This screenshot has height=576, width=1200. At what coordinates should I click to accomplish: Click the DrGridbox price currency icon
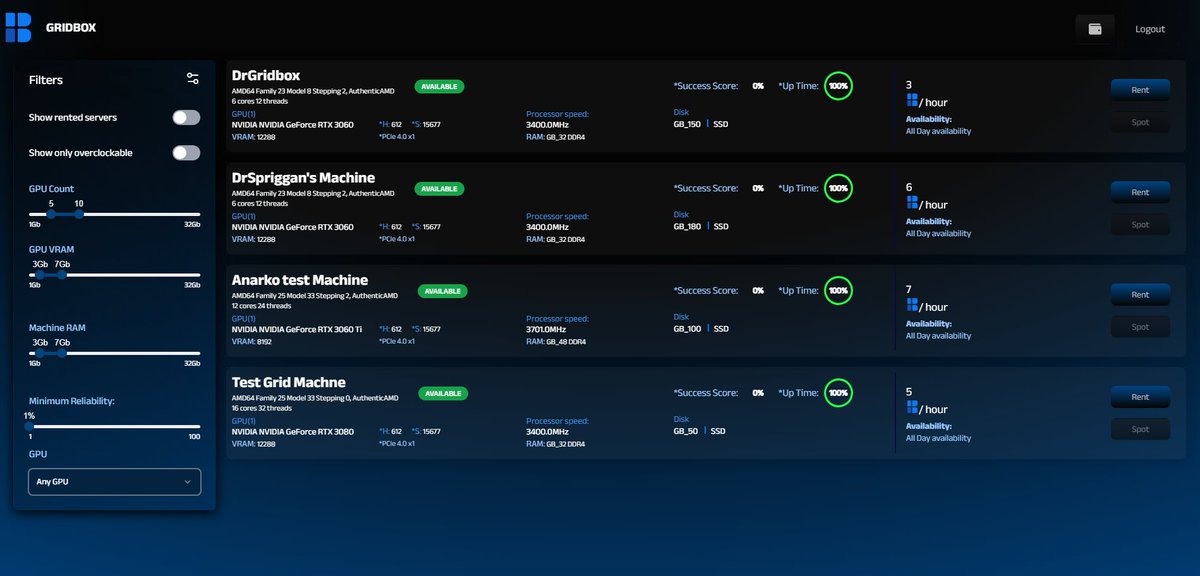click(911, 100)
